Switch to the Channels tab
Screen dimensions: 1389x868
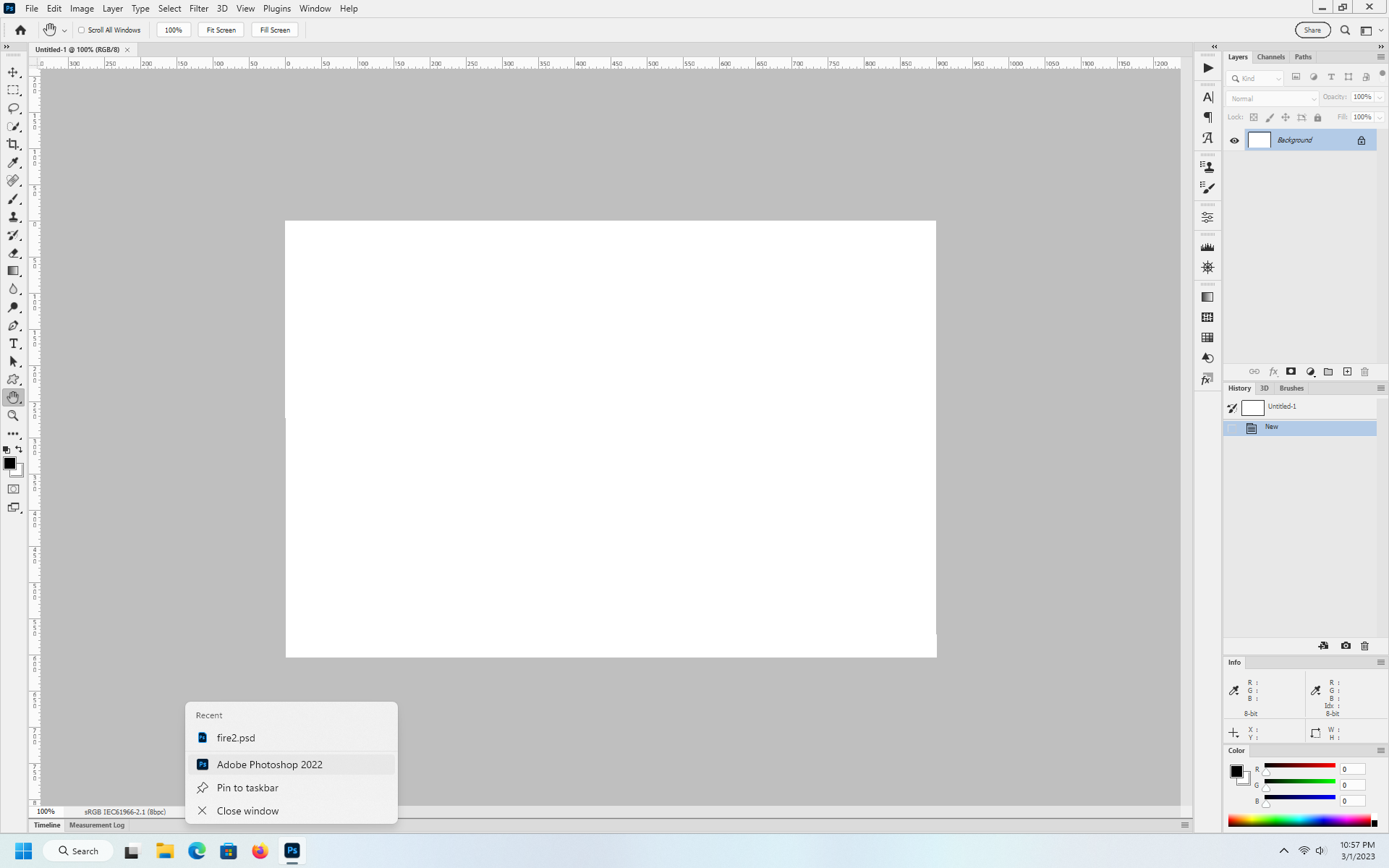click(x=1270, y=56)
